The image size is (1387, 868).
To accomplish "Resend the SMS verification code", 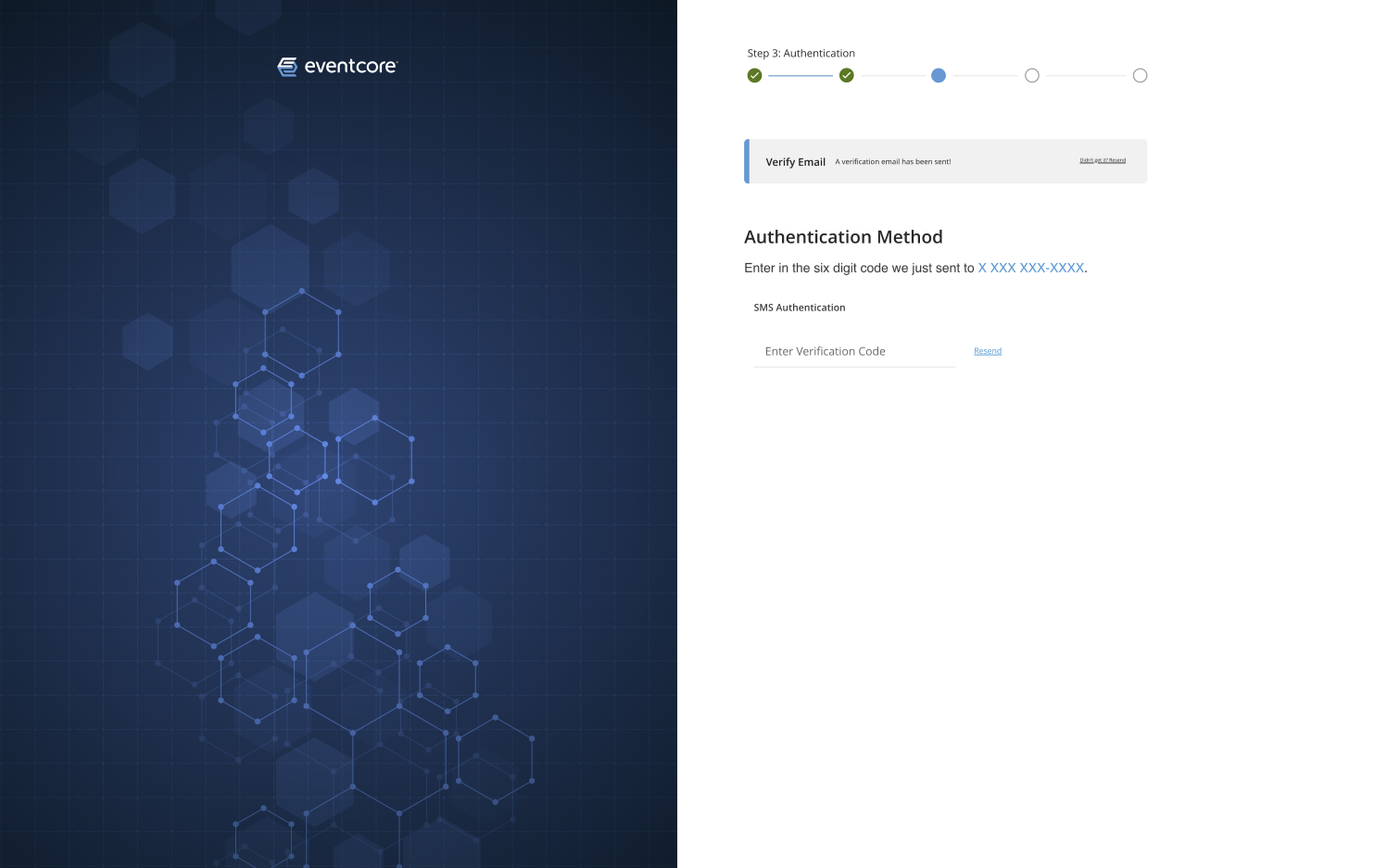I will pyautogui.click(x=988, y=351).
